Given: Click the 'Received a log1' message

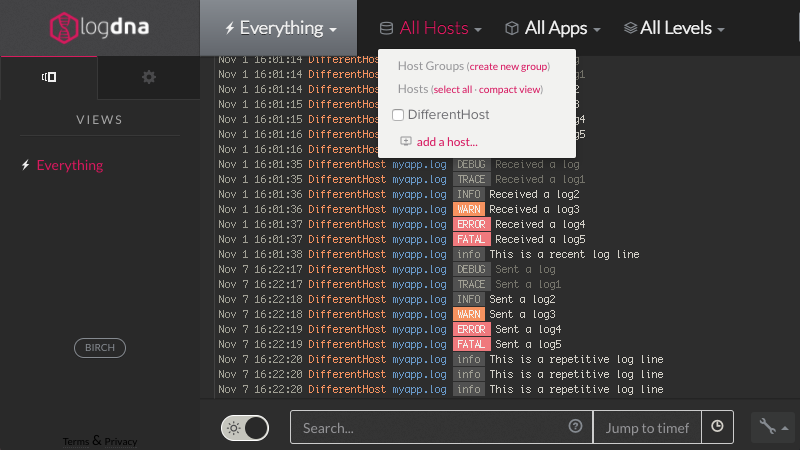Looking at the screenshot, I should coord(540,180).
